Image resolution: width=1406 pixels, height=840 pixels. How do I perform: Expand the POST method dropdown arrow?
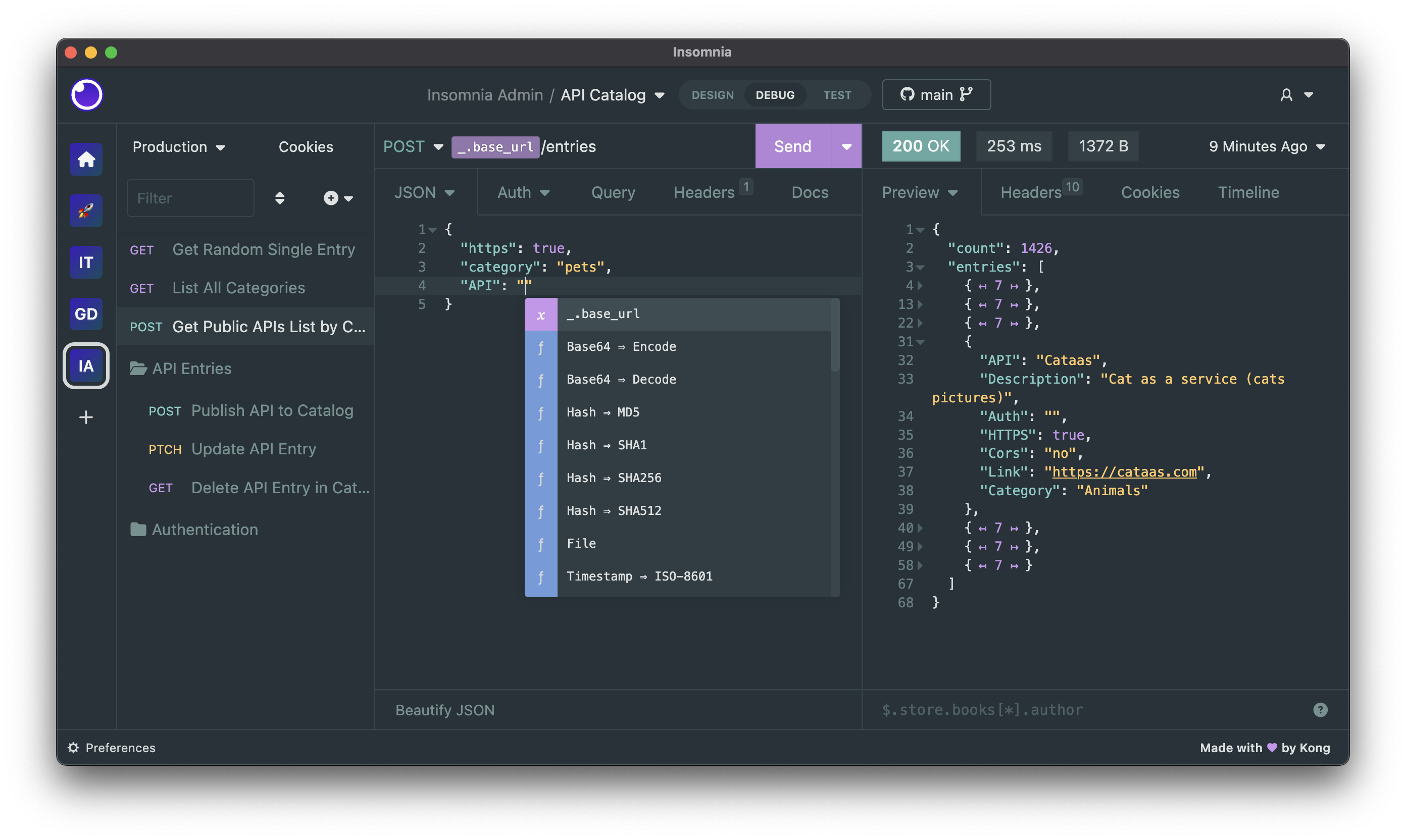(x=437, y=146)
